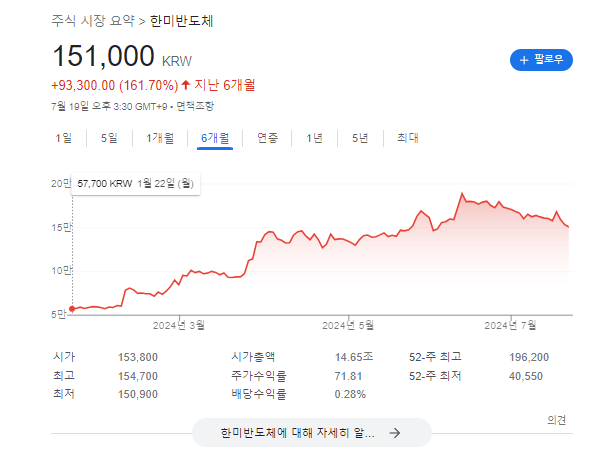Click the 2024년 7월 axis label
Image resolution: width=595 pixels, height=450 pixels.
[510, 325]
